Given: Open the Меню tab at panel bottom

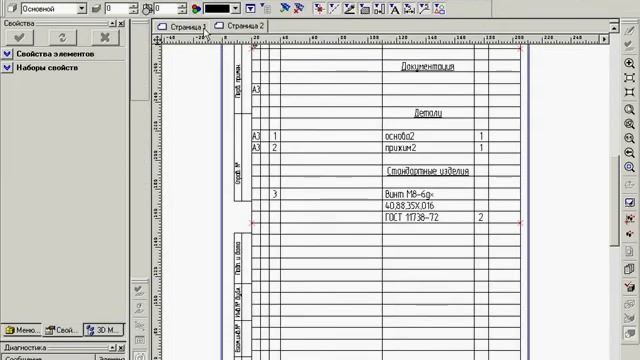Looking at the screenshot, I should [22, 330].
